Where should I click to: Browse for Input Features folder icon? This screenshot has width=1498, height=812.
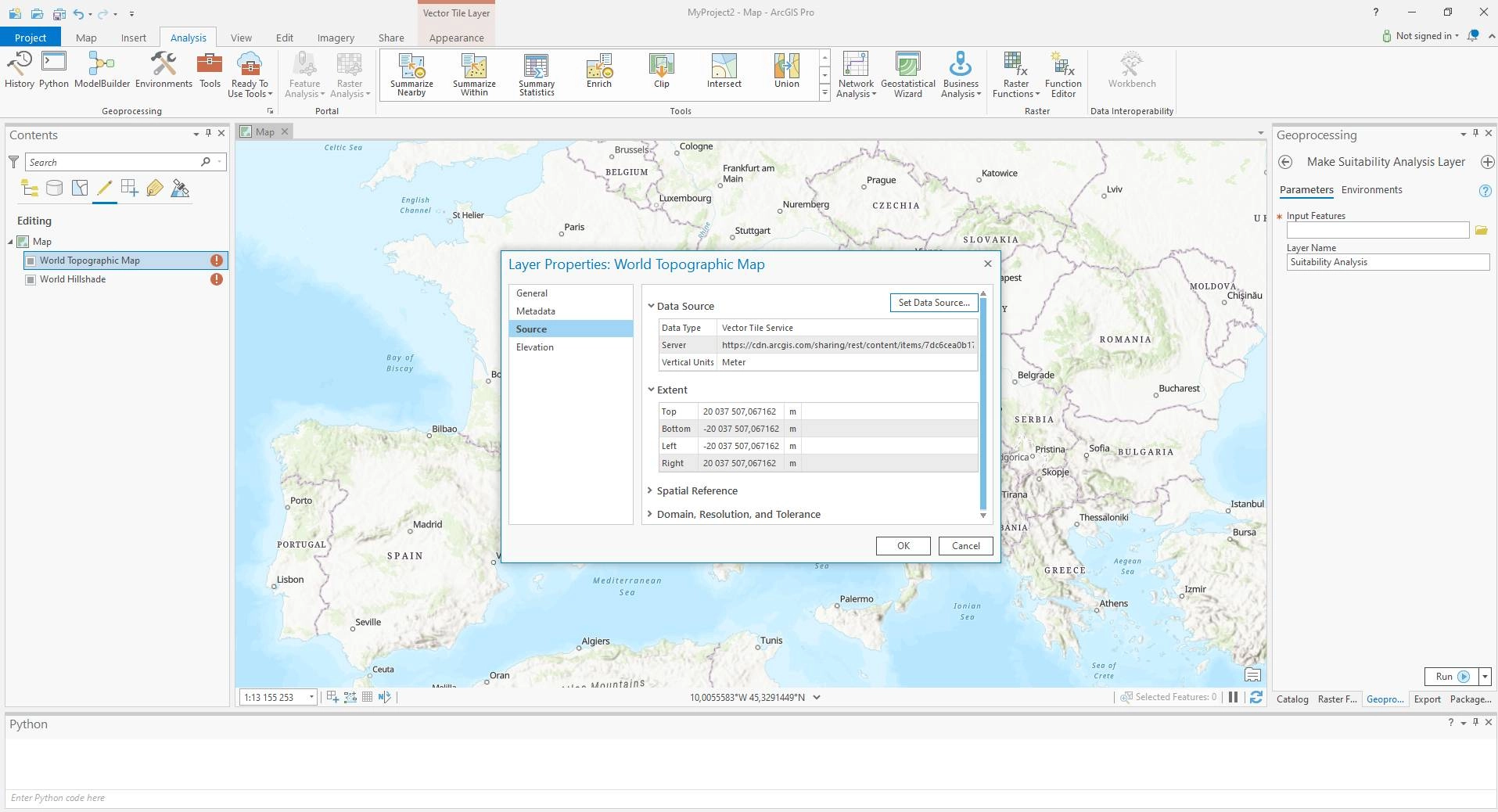click(1481, 230)
